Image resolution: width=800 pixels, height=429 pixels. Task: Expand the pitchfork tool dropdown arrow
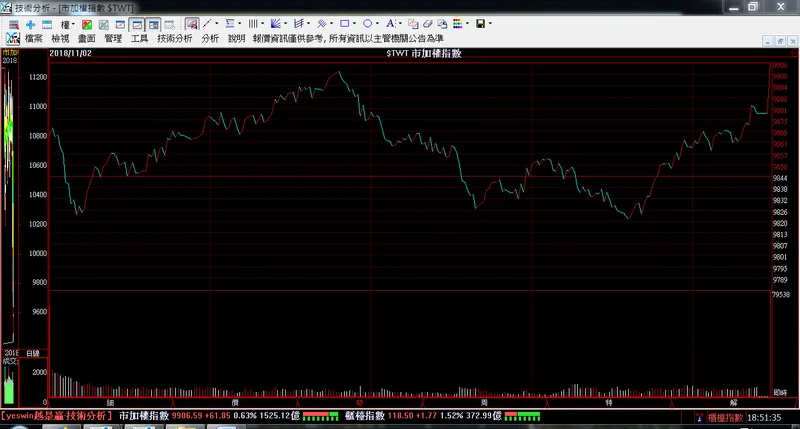tap(308, 23)
